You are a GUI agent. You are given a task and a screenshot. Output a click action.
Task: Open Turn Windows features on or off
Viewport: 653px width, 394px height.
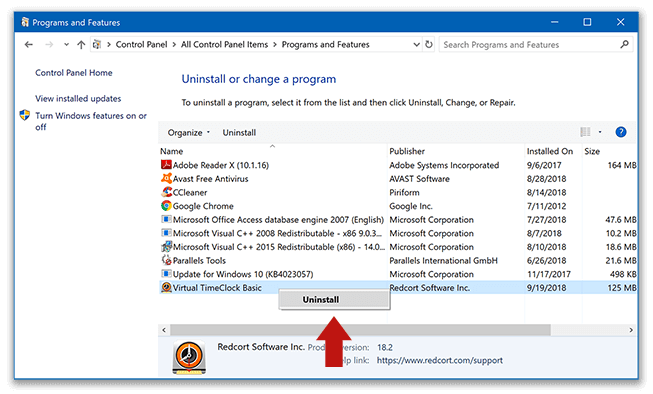point(91,121)
